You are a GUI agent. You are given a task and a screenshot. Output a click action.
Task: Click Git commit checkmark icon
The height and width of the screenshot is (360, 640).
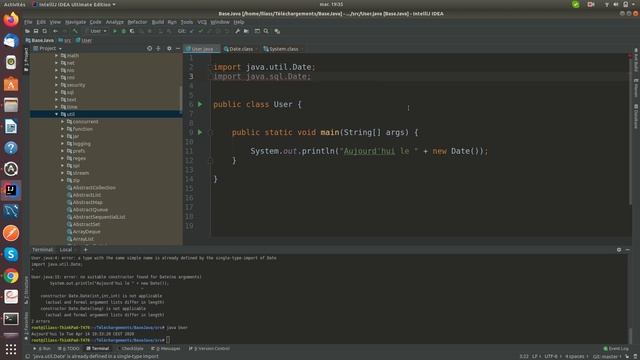(200, 31)
